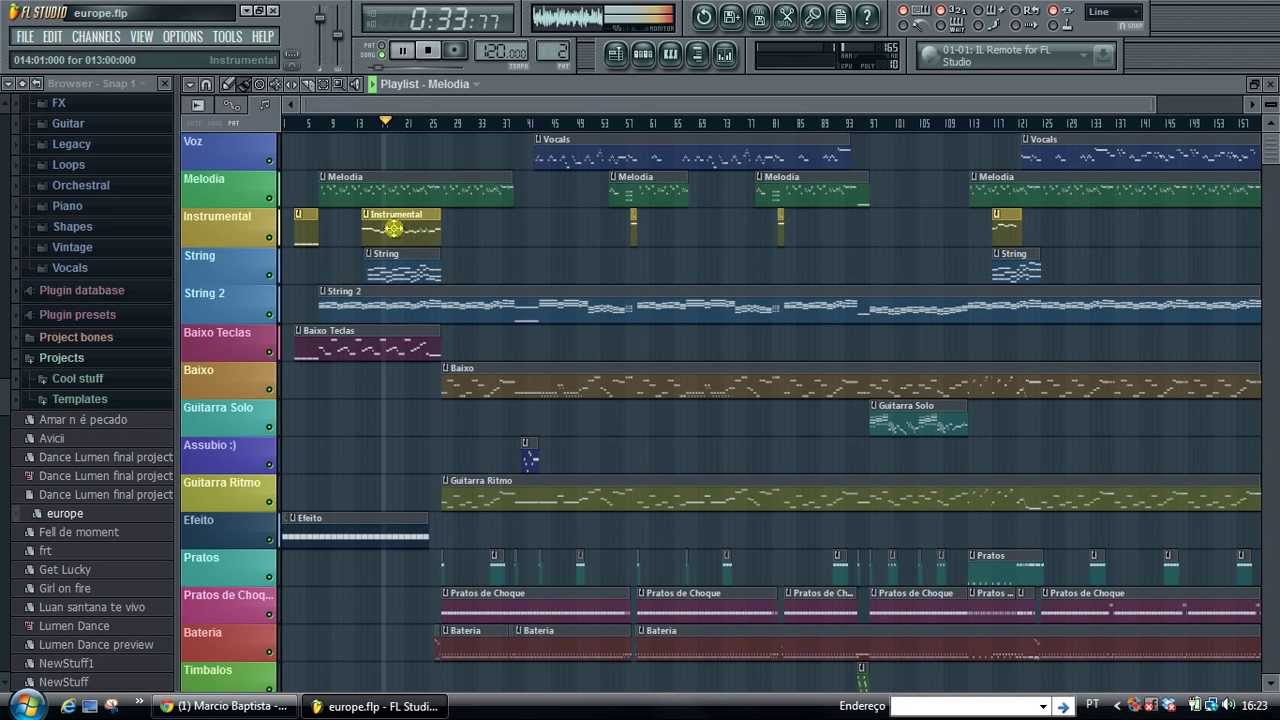Click the save floppy with plus icon
Image resolution: width=1280 pixels, height=720 pixels.
coord(731,17)
